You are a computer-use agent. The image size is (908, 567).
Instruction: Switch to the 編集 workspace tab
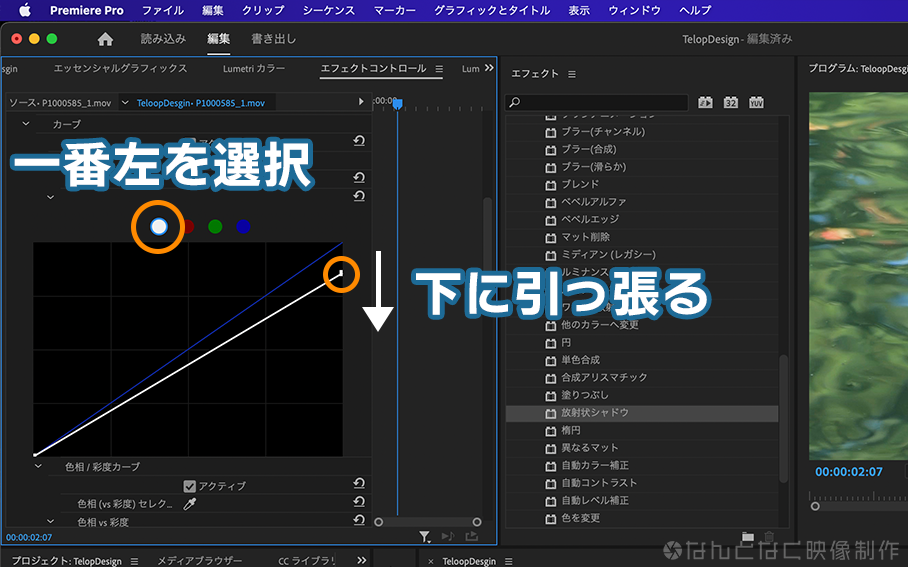click(x=219, y=39)
